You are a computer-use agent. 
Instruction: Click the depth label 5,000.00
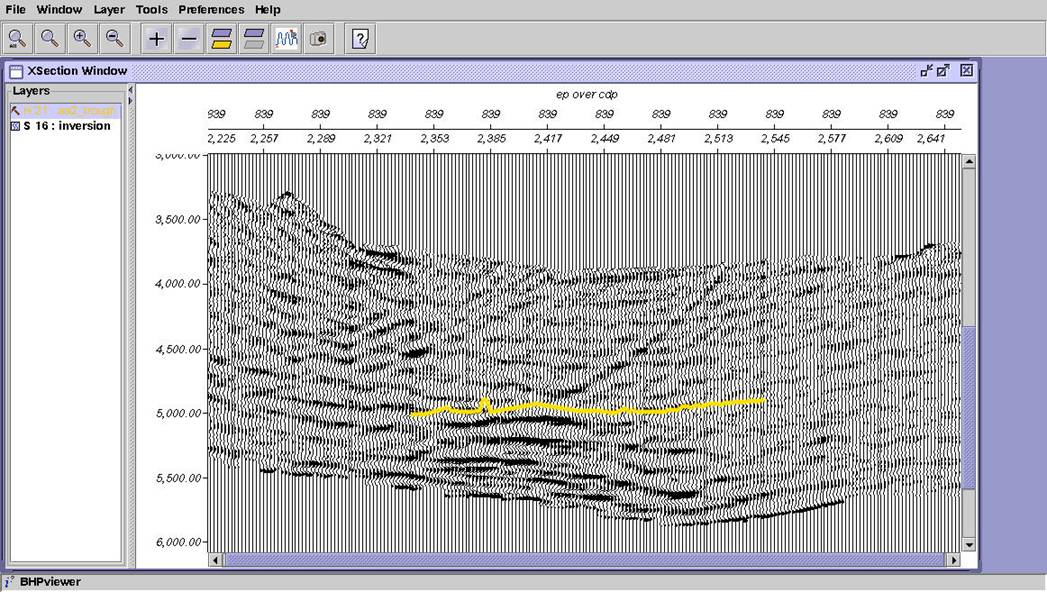[178, 413]
